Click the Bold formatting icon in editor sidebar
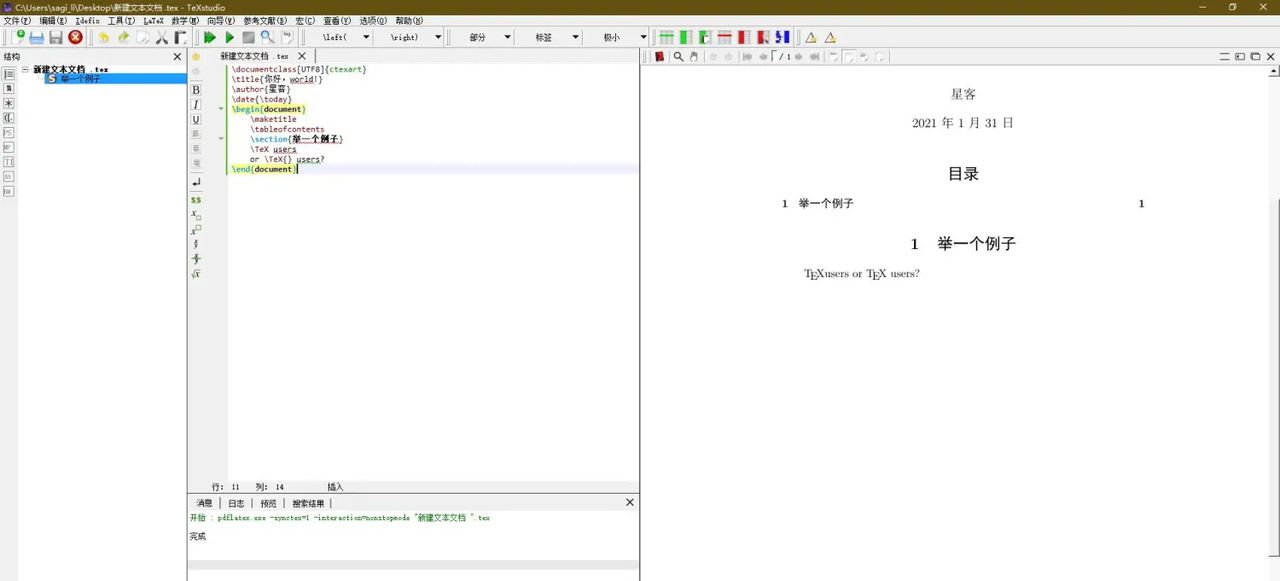The width and height of the screenshot is (1280, 581). [x=196, y=90]
